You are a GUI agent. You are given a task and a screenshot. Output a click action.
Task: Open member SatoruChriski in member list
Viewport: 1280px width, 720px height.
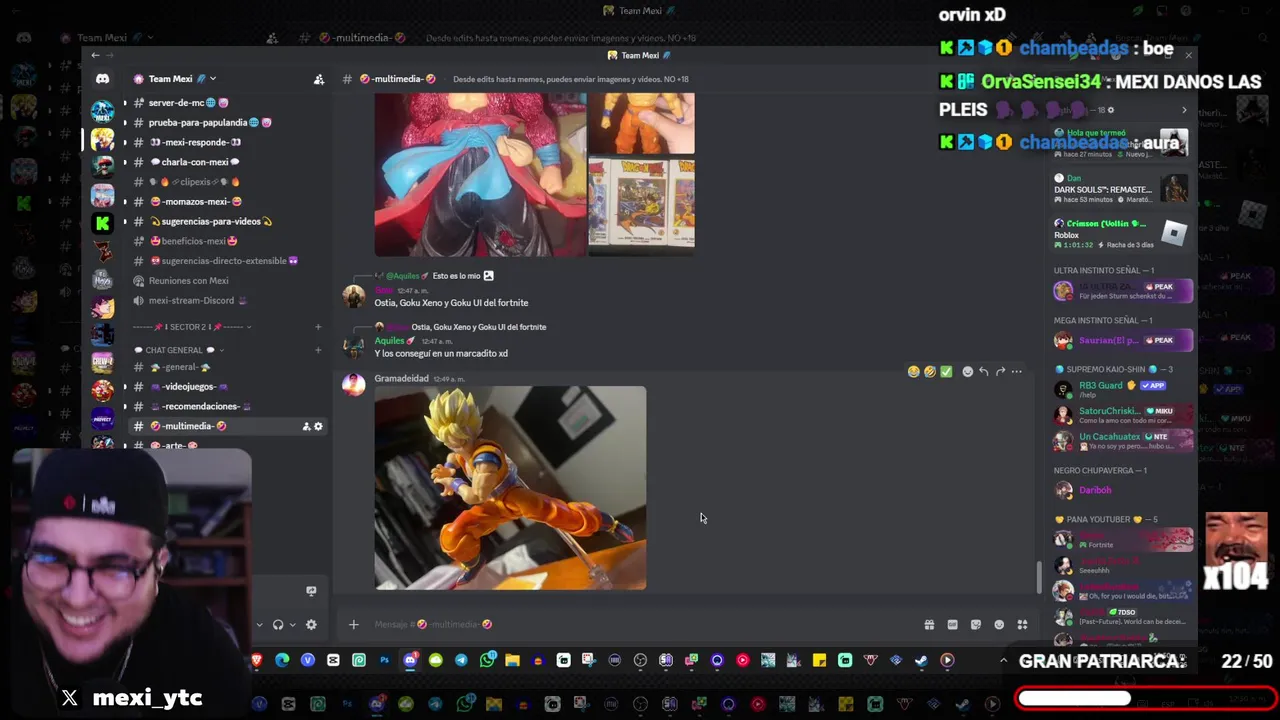(1122, 415)
